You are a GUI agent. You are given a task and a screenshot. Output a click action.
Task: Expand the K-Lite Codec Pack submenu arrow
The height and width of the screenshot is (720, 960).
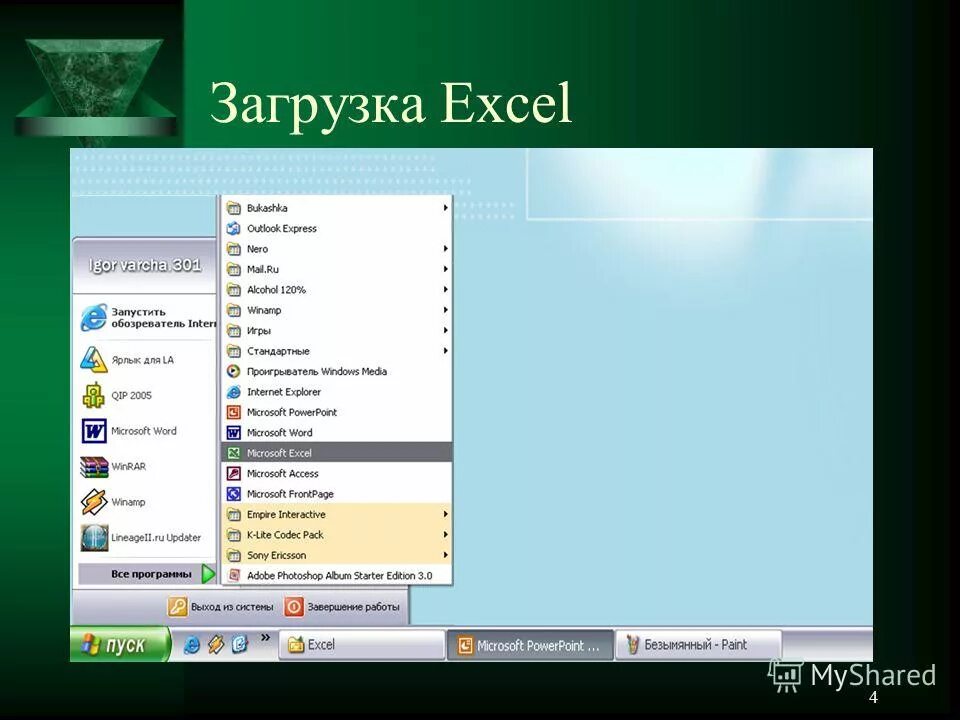[x=445, y=534]
